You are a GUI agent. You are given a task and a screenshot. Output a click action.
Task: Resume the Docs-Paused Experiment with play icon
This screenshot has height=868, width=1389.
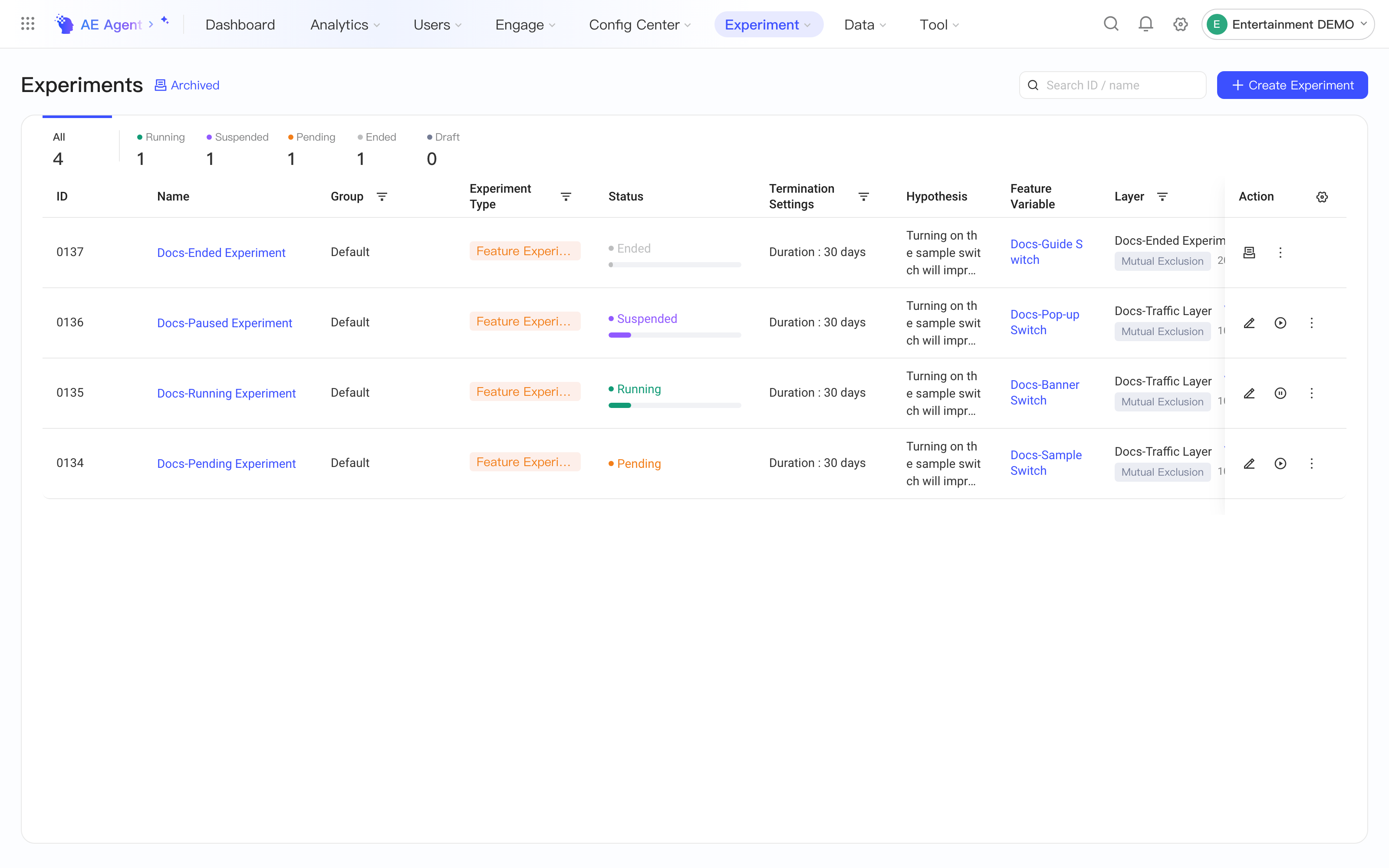tap(1280, 323)
